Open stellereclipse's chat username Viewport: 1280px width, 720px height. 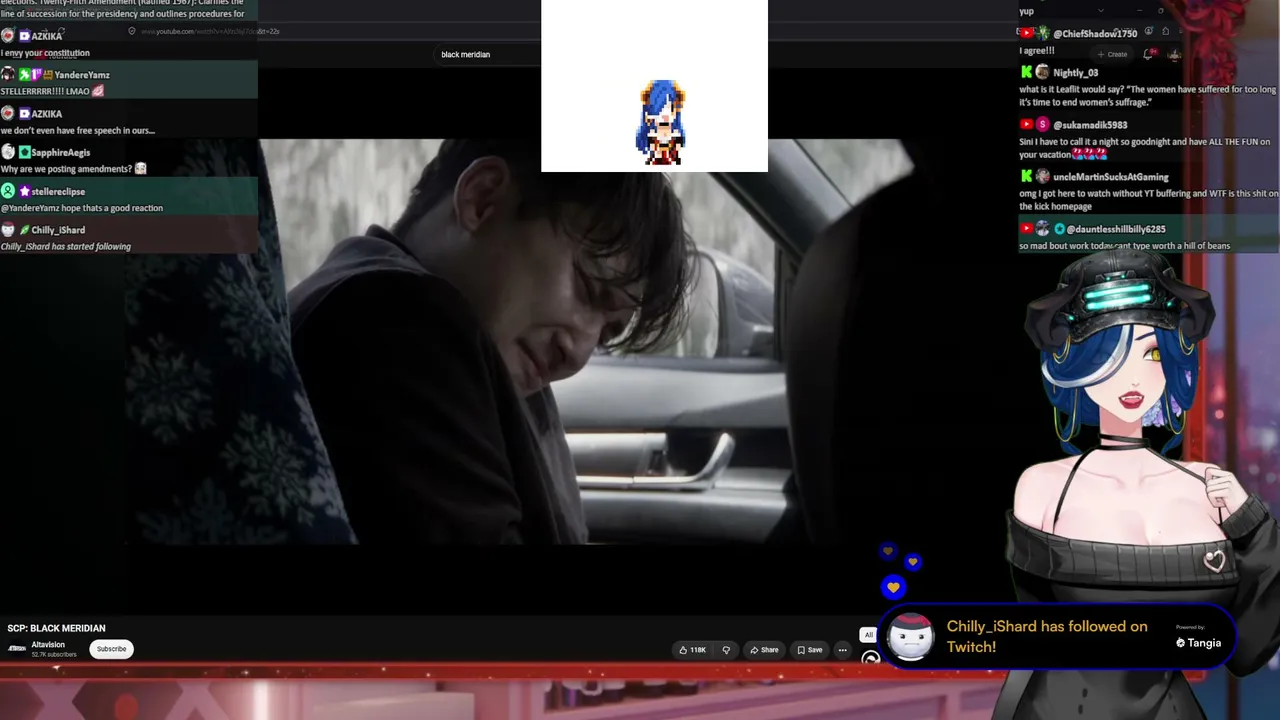[x=59, y=192]
